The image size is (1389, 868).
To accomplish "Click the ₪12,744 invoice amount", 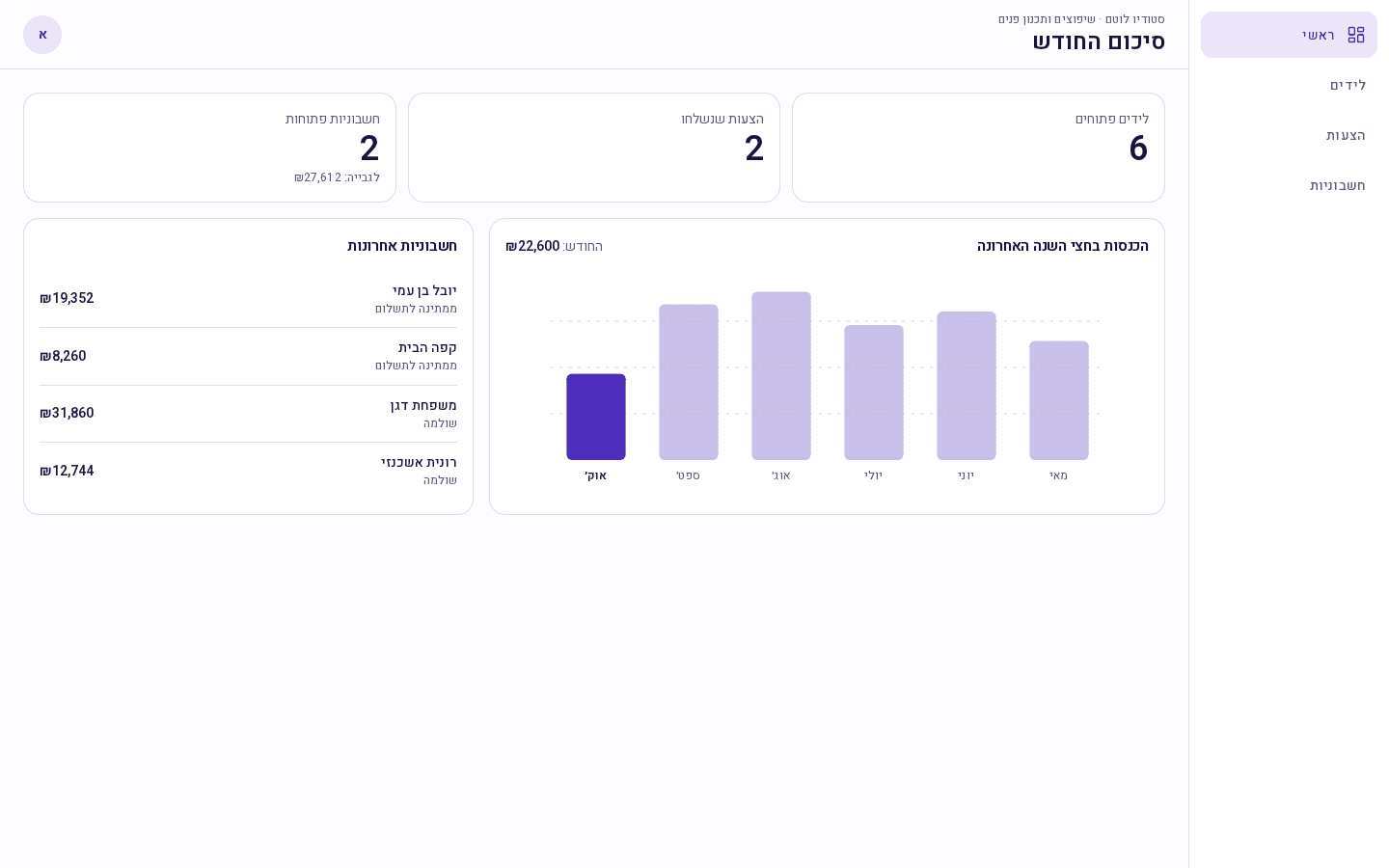I will coord(67,471).
